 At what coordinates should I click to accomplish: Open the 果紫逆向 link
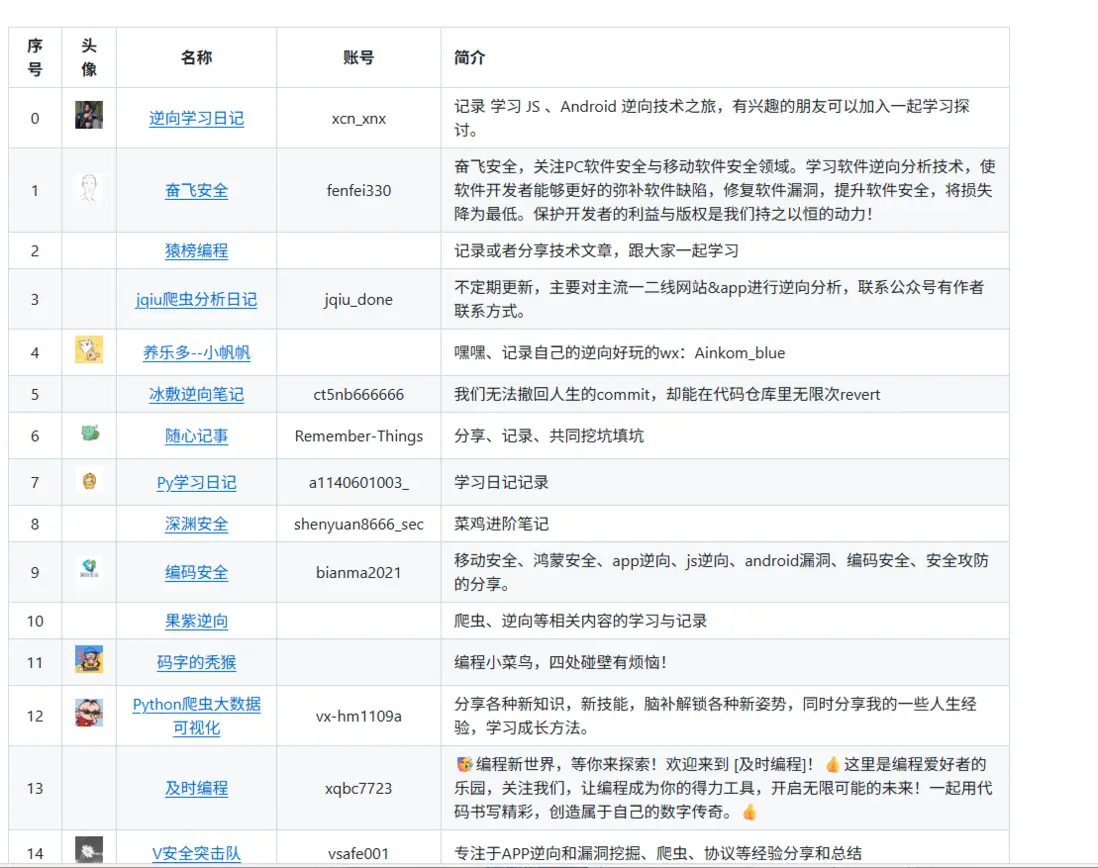(x=196, y=621)
